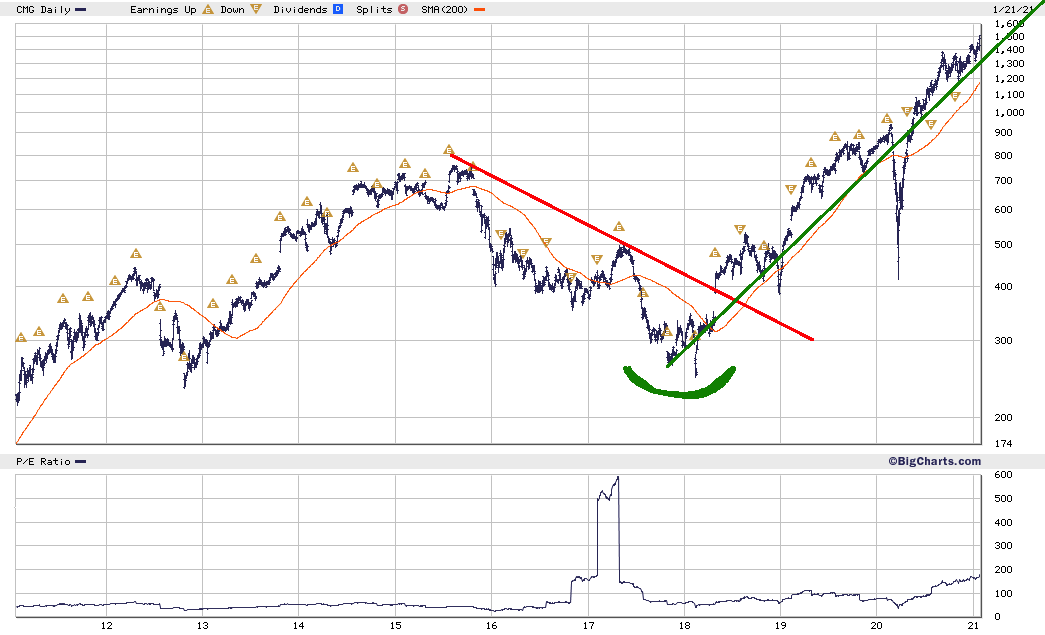Select the year 15 label on time axis
This screenshot has height=635, width=1045.
(395, 625)
